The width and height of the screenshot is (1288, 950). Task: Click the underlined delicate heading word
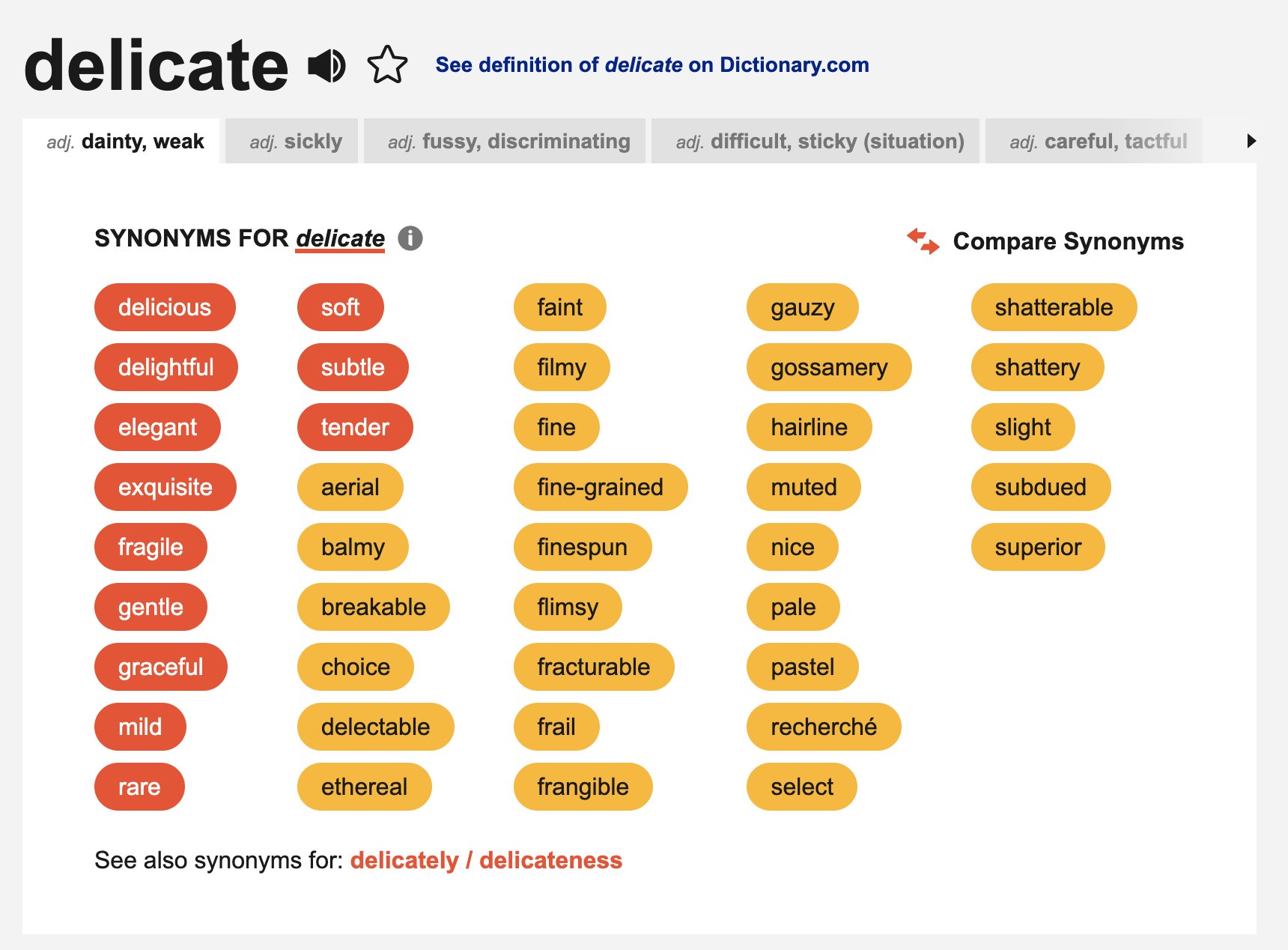pos(340,238)
